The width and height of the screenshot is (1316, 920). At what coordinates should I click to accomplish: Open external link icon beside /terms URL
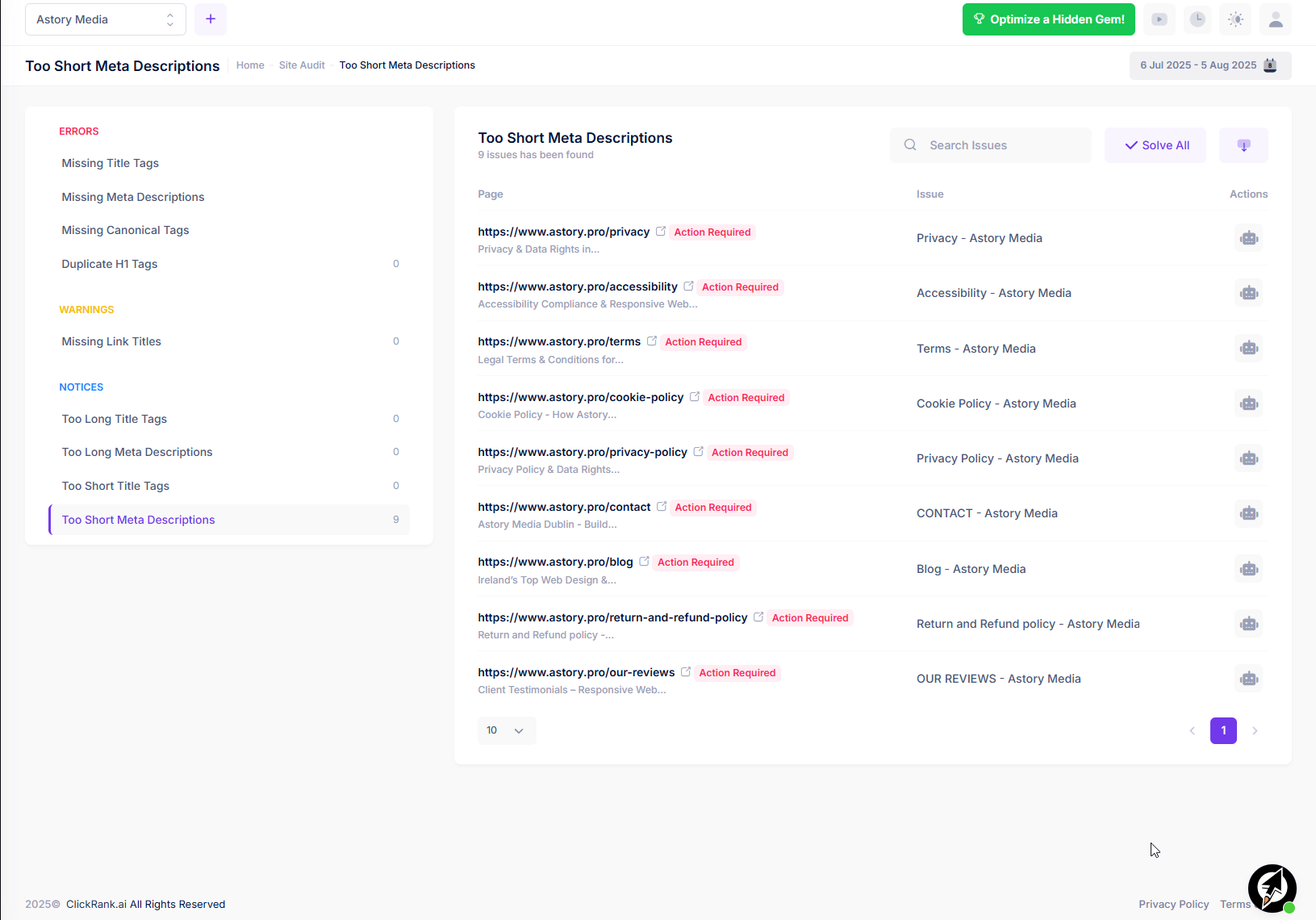pyautogui.click(x=652, y=341)
